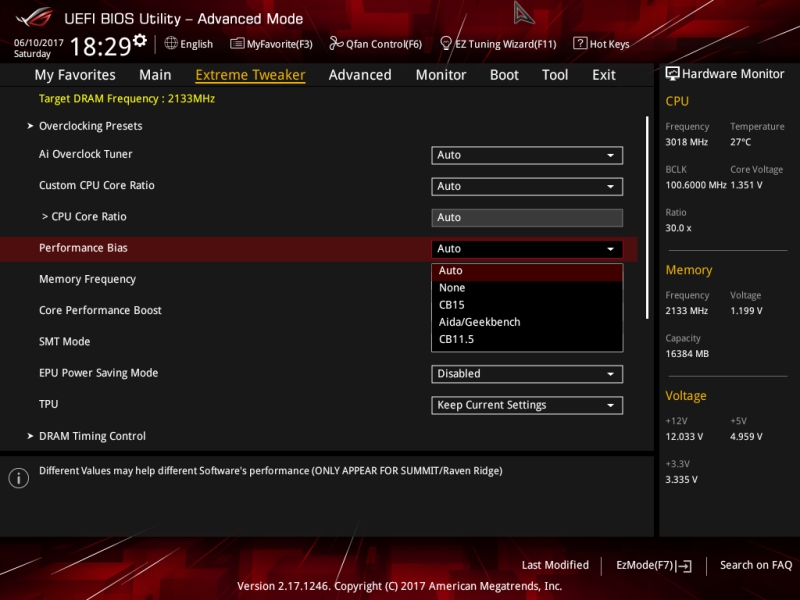Click the 16384 MB memory capacity value
This screenshot has width=800, height=600.
point(687,354)
